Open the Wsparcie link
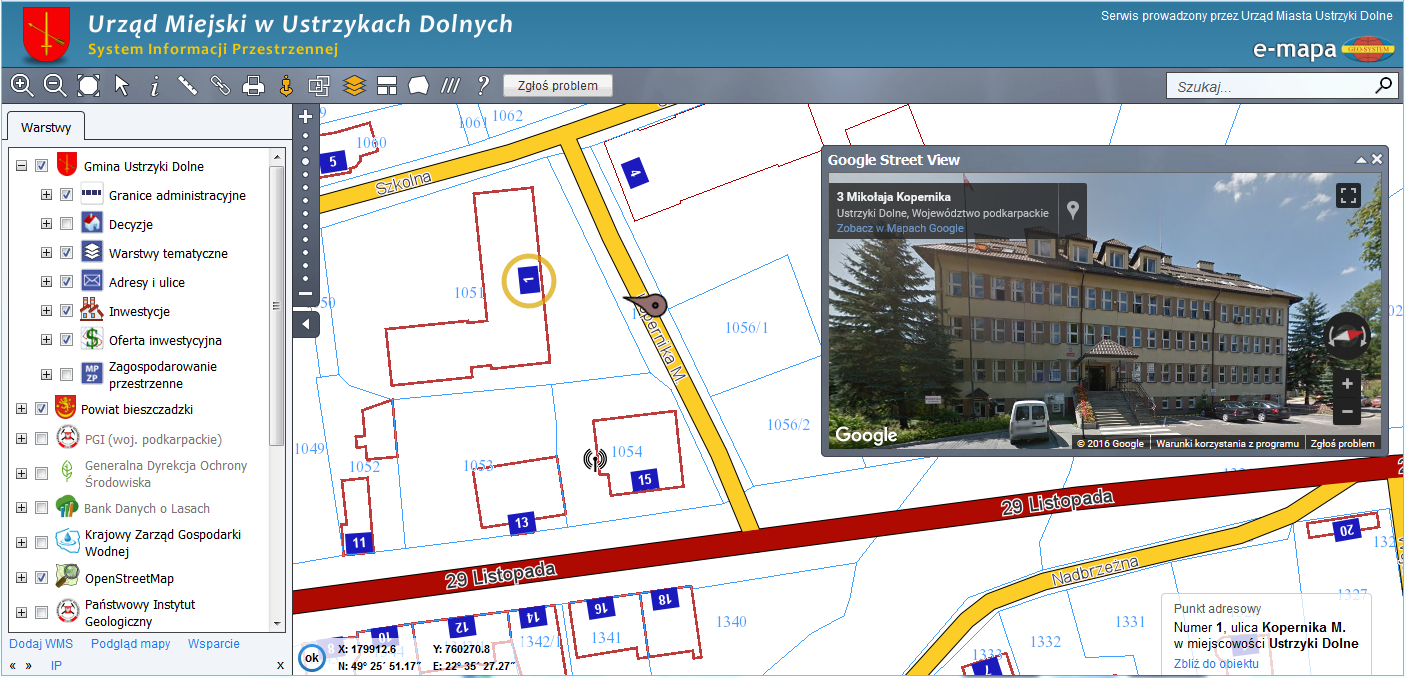 [214, 644]
